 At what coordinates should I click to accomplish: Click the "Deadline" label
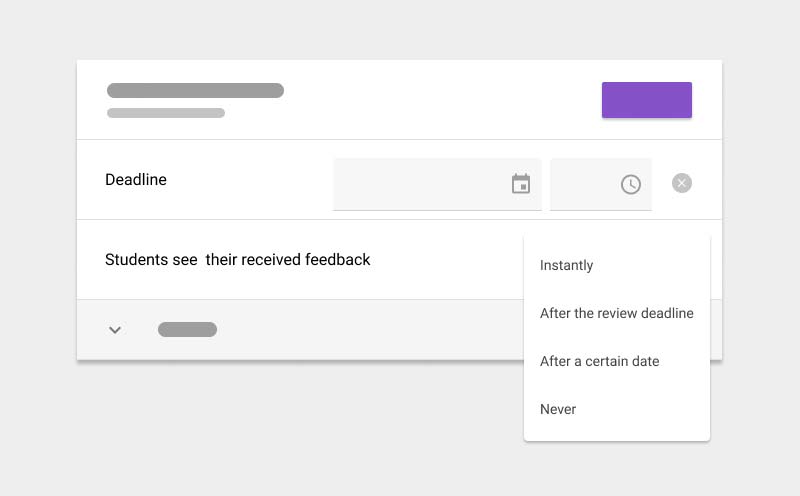pos(136,180)
